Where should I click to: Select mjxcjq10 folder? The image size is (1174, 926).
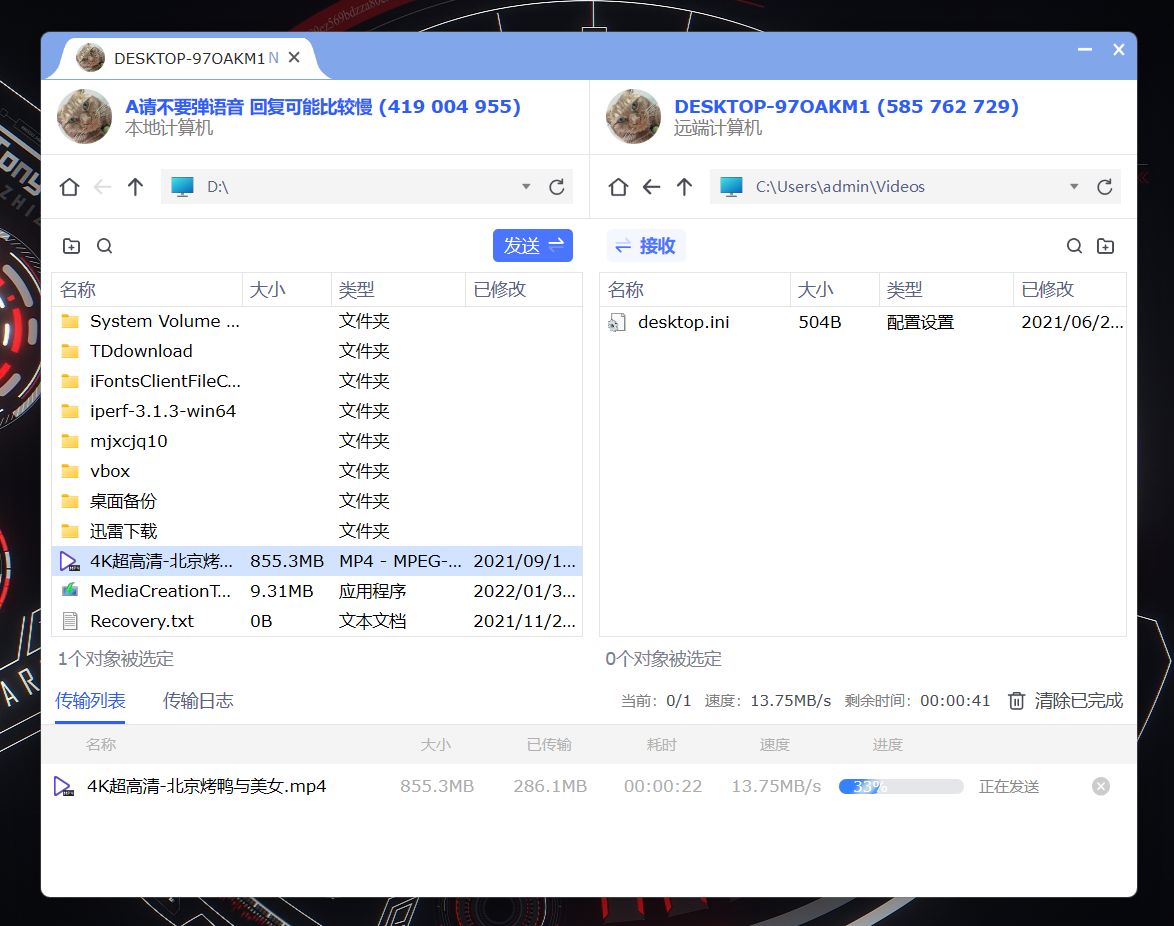(317, 441)
